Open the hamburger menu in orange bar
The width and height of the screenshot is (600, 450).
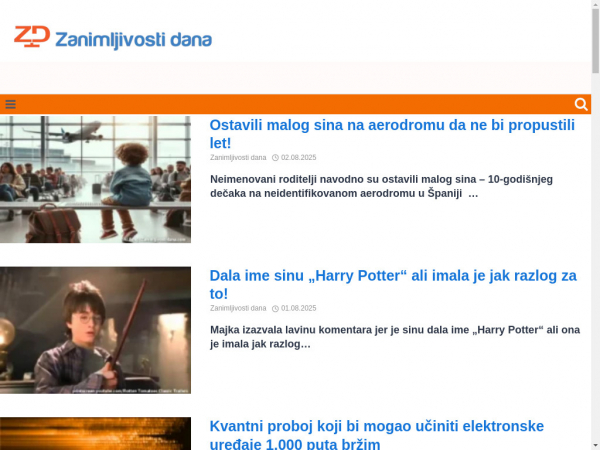10,104
